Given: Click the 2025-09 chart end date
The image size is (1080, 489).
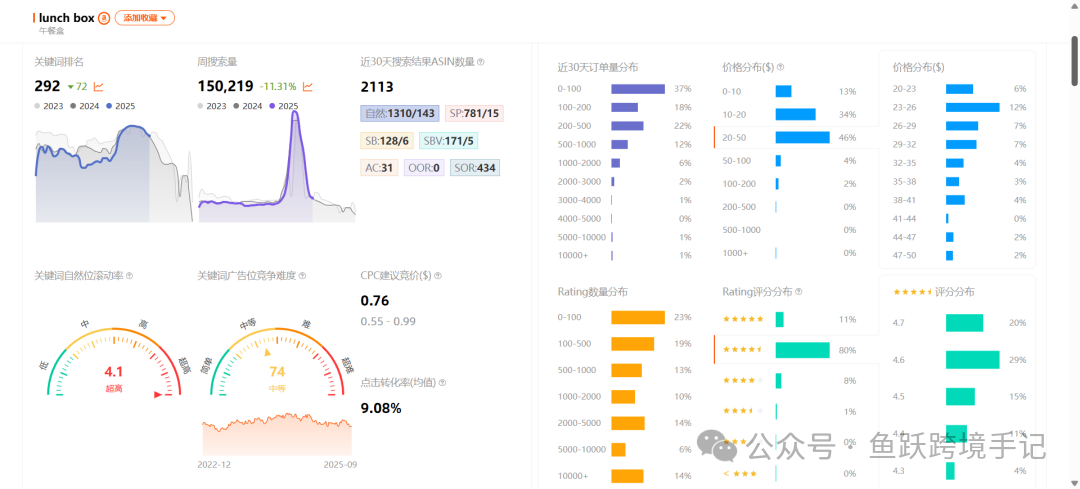Looking at the screenshot, I should coord(340,464).
